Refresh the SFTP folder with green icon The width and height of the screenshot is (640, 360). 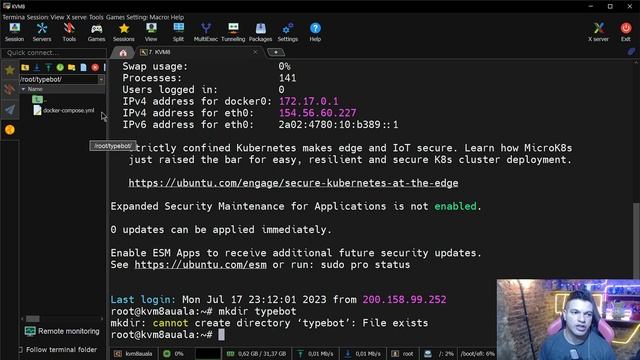[x=60, y=67]
